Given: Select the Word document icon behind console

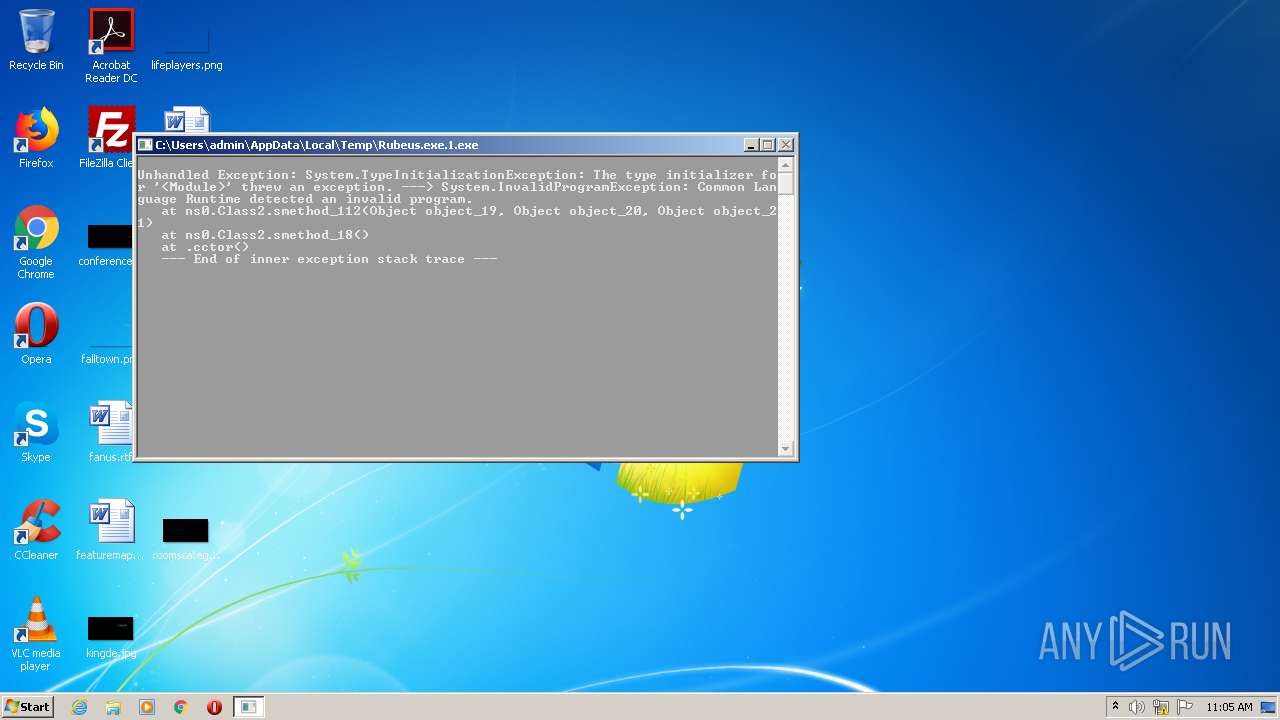Looking at the screenshot, I should tap(187, 119).
